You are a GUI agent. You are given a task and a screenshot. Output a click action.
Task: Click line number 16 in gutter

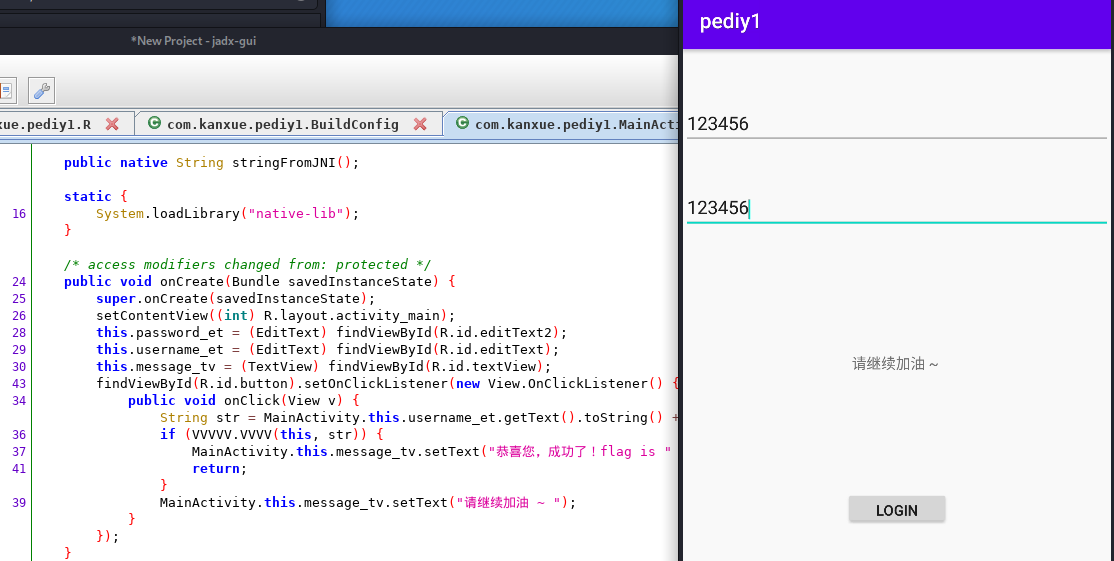(20, 213)
